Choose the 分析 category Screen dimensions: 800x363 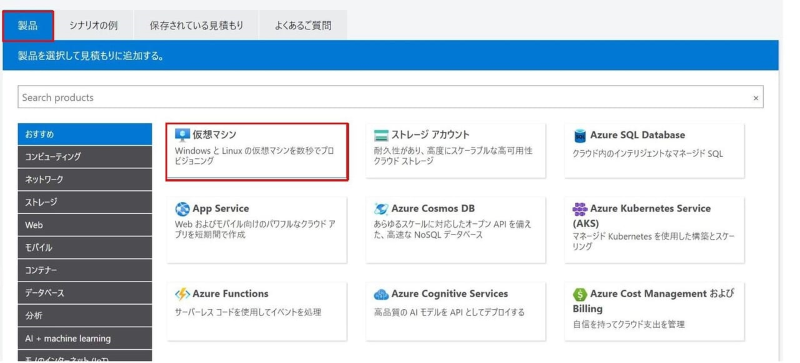(85, 316)
